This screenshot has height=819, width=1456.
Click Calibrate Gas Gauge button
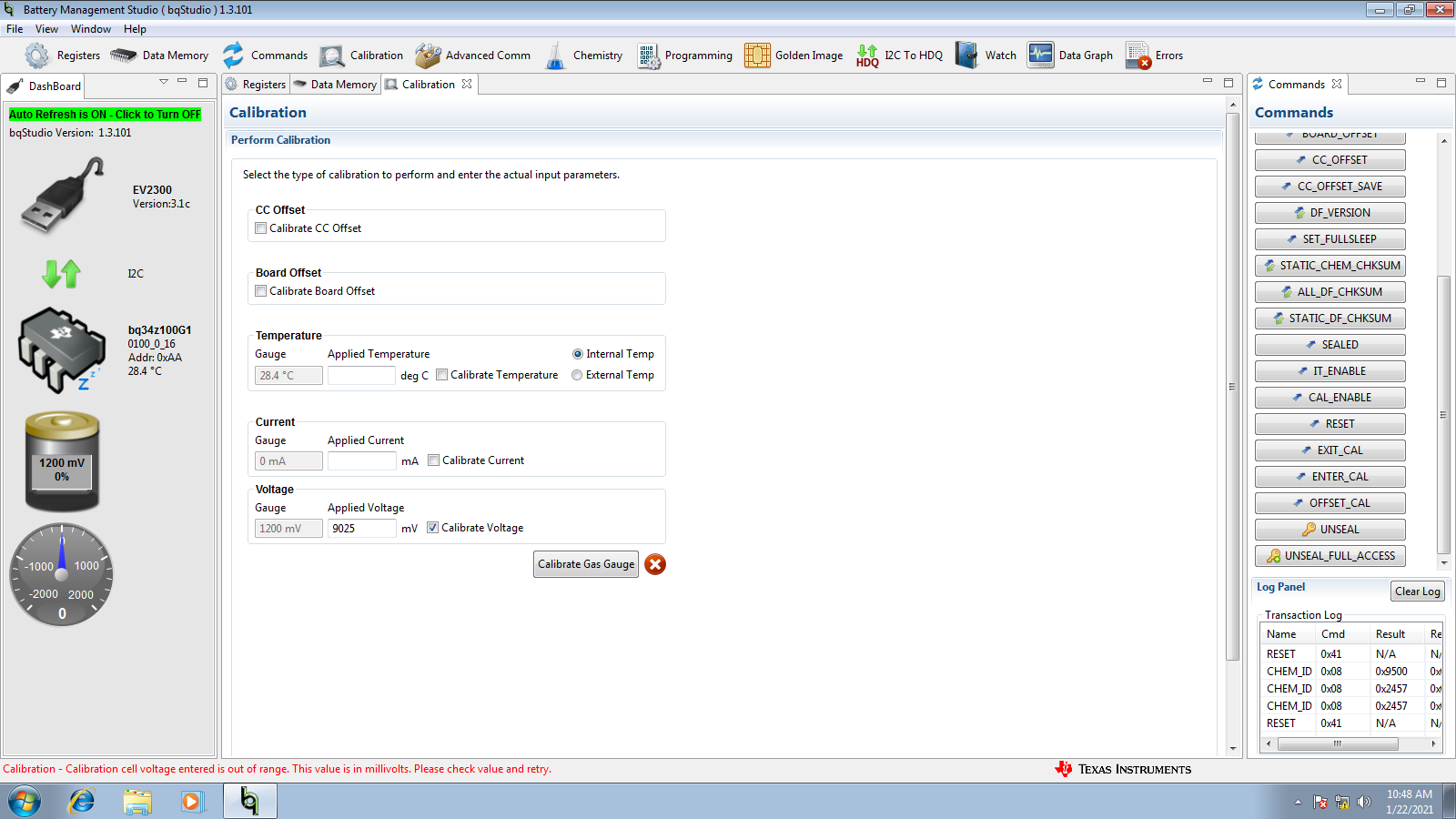(x=586, y=564)
